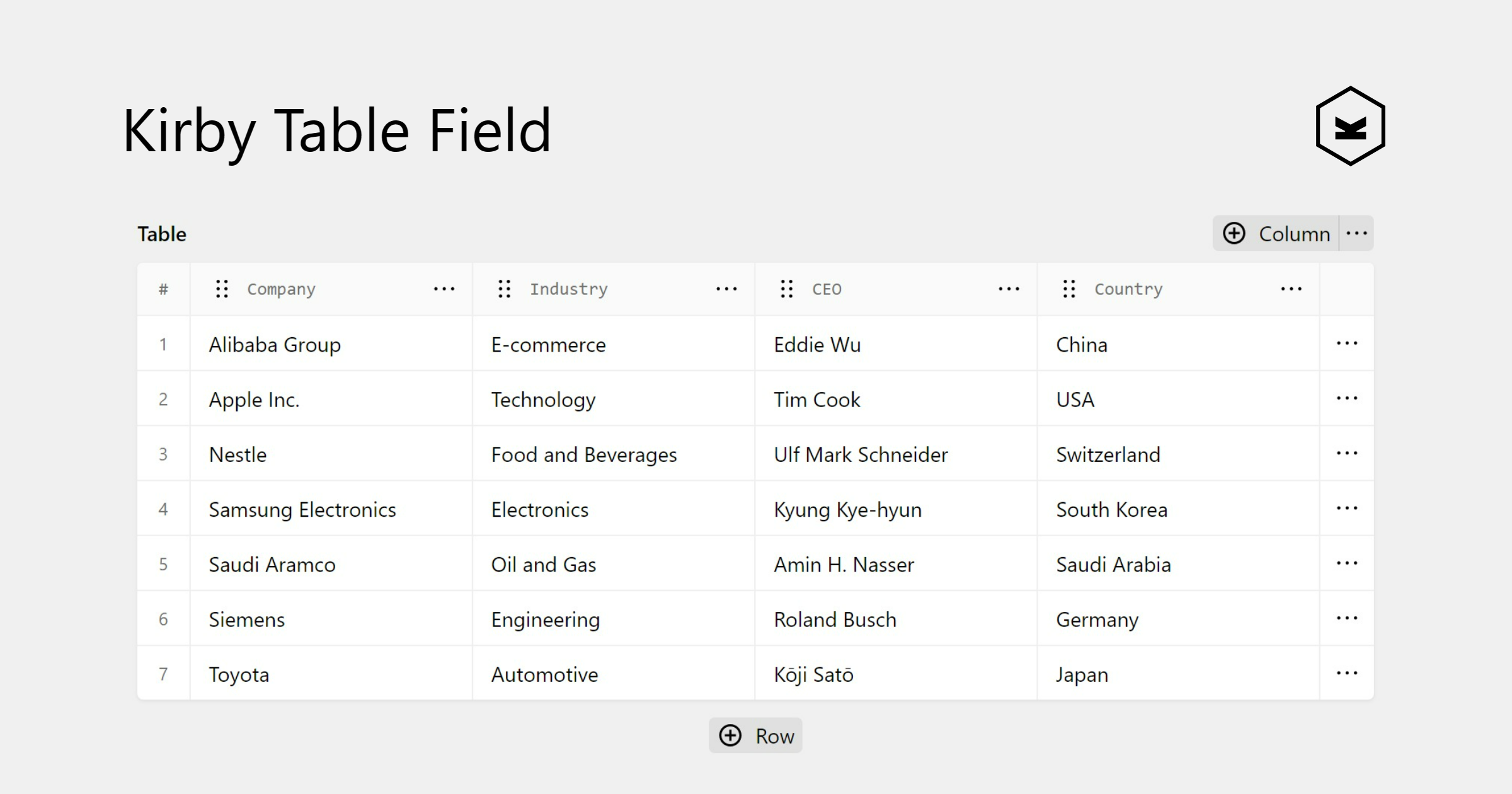Image resolution: width=1512 pixels, height=794 pixels.
Task: Open row options for Toyota row
Action: pyautogui.click(x=1347, y=674)
